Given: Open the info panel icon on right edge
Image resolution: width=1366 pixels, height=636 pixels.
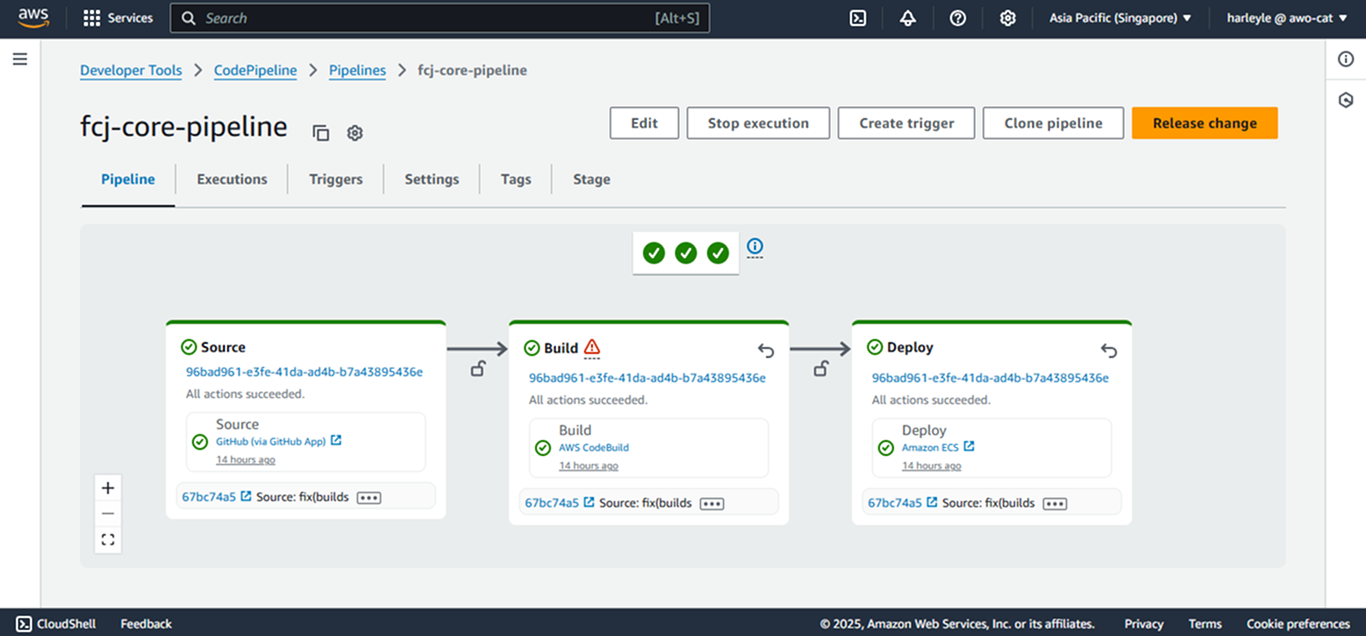Looking at the screenshot, I should pyautogui.click(x=1346, y=59).
